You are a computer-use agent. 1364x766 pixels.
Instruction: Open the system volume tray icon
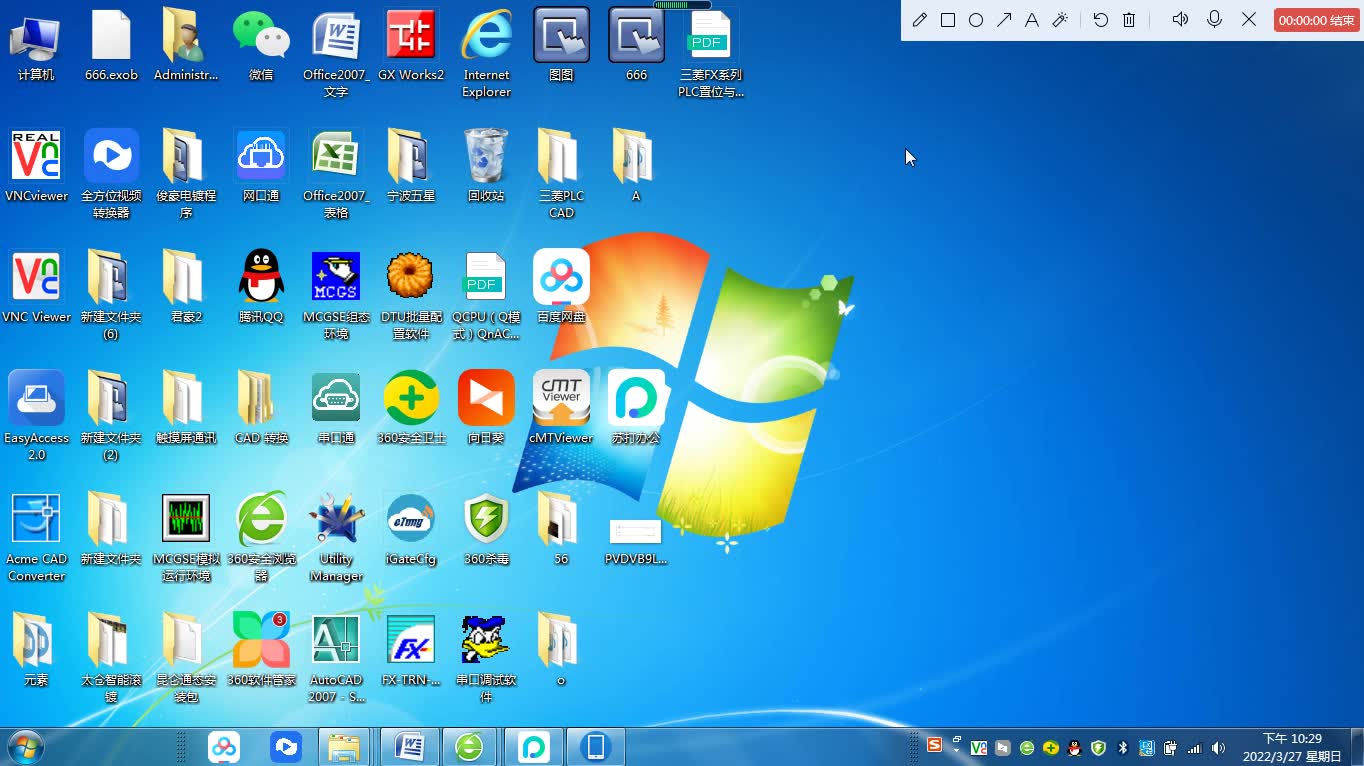pyautogui.click(x=1218, y=747)
